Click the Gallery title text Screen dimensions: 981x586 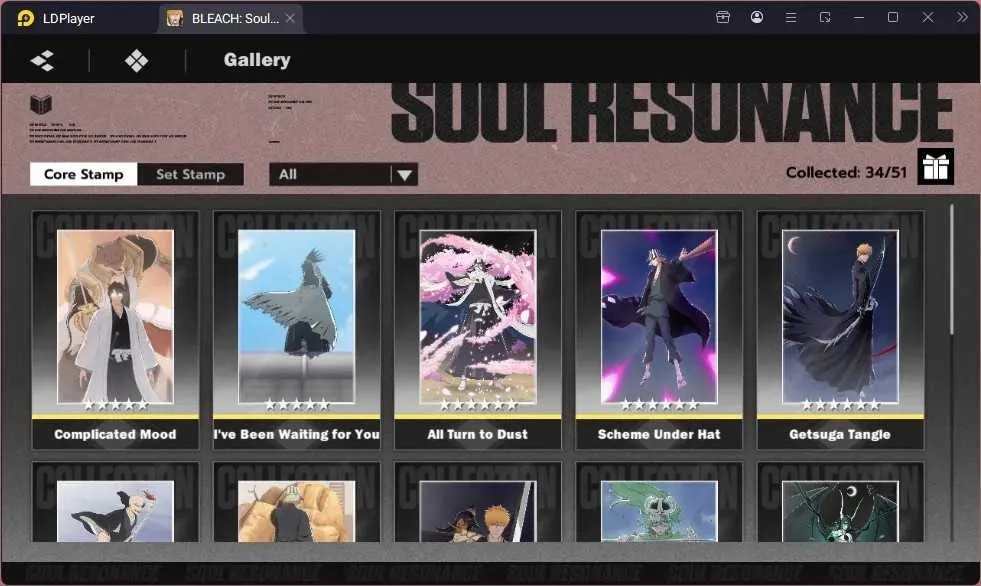point(257,60)
